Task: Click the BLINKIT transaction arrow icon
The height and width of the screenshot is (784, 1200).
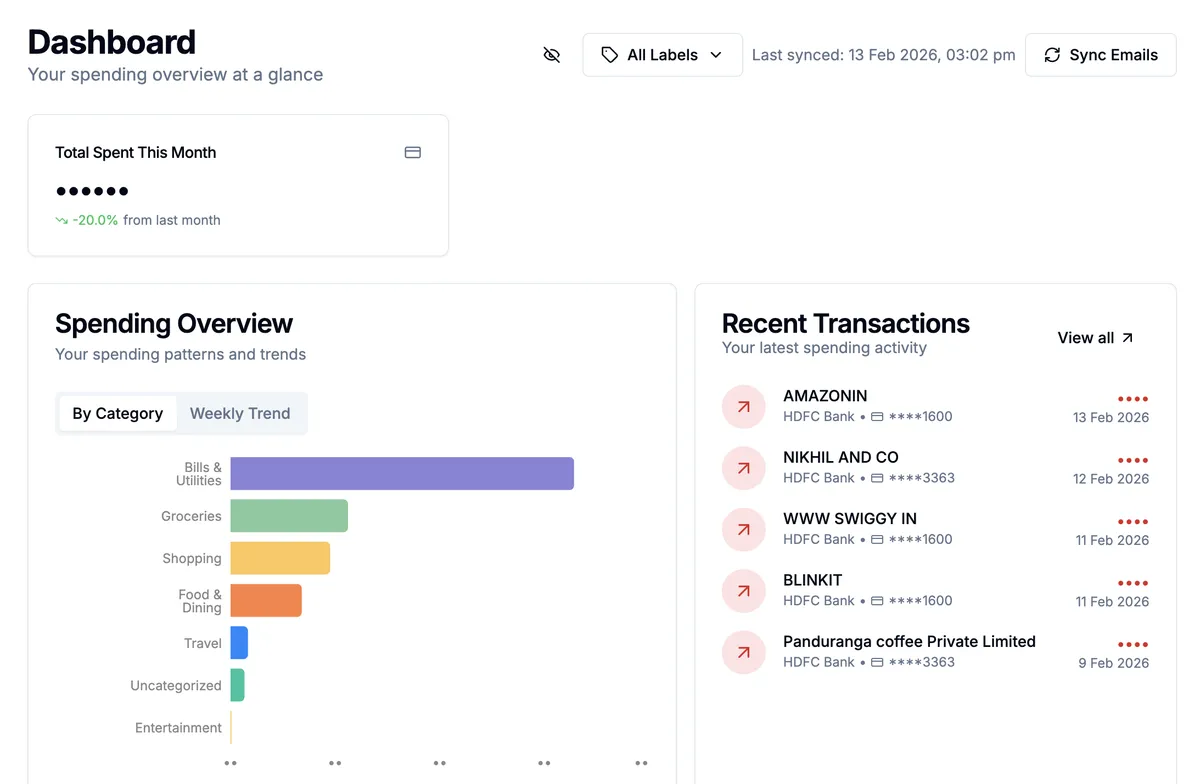Action: pyautogui.click(x=743, y=591)
